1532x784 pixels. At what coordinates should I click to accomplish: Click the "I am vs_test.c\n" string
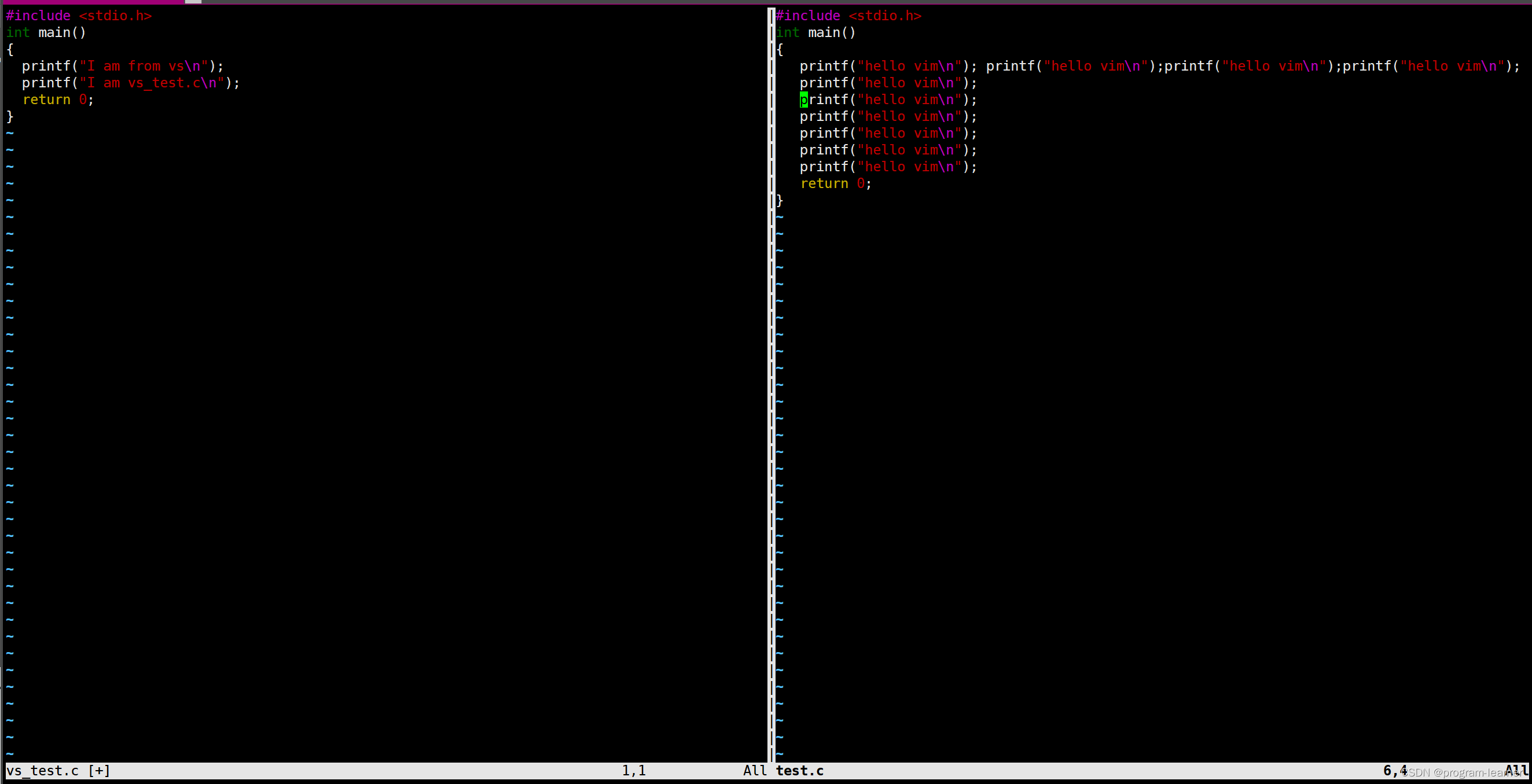pyautogui.click(x=152, y=83)
